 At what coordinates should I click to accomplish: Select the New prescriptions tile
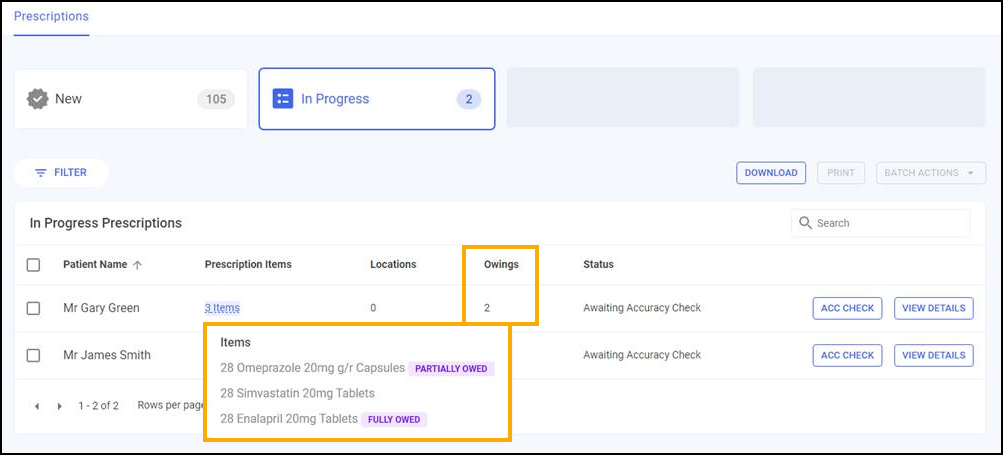[130, 99]
